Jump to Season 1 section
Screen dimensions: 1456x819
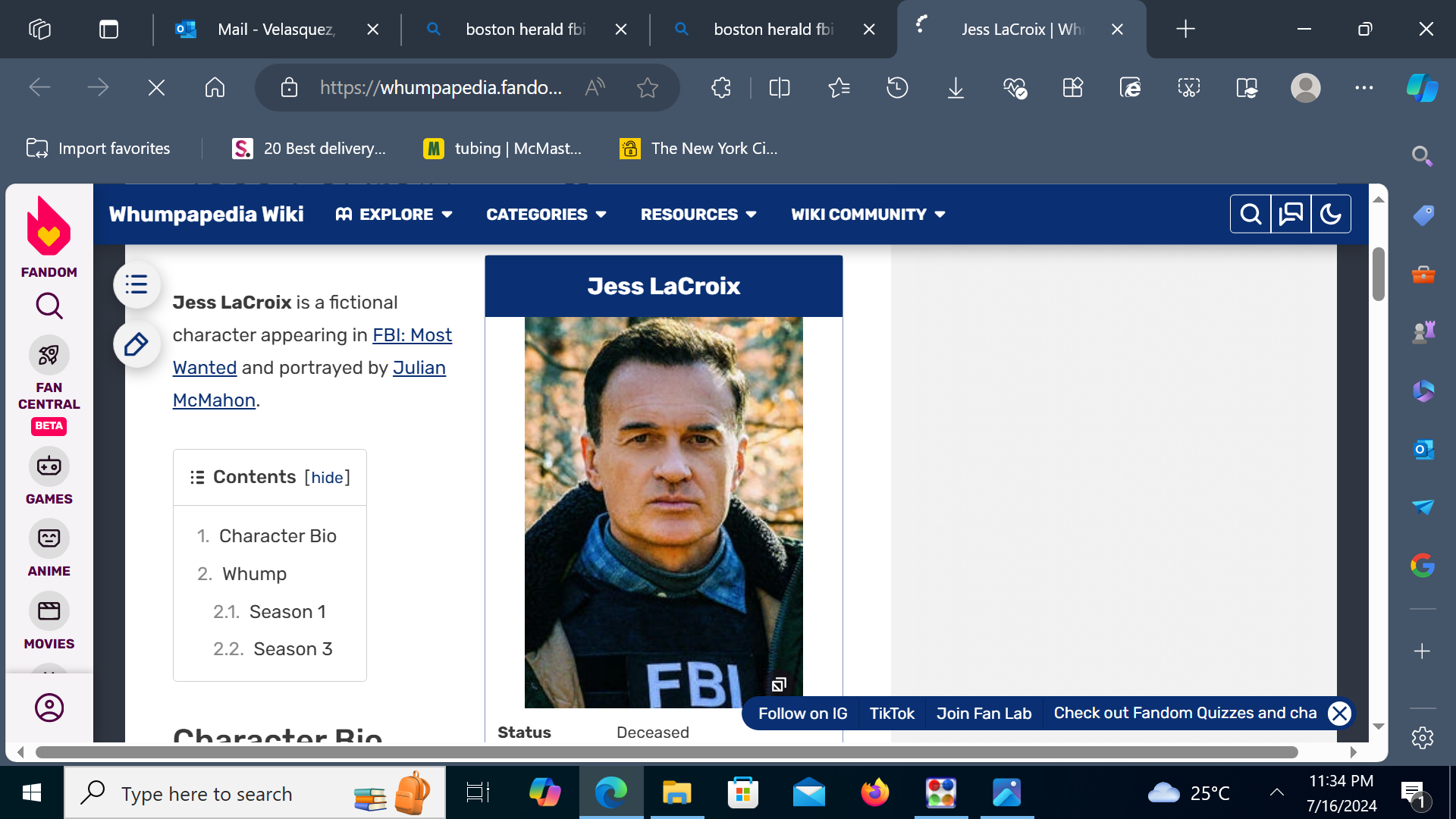click(x=287, y=612)
